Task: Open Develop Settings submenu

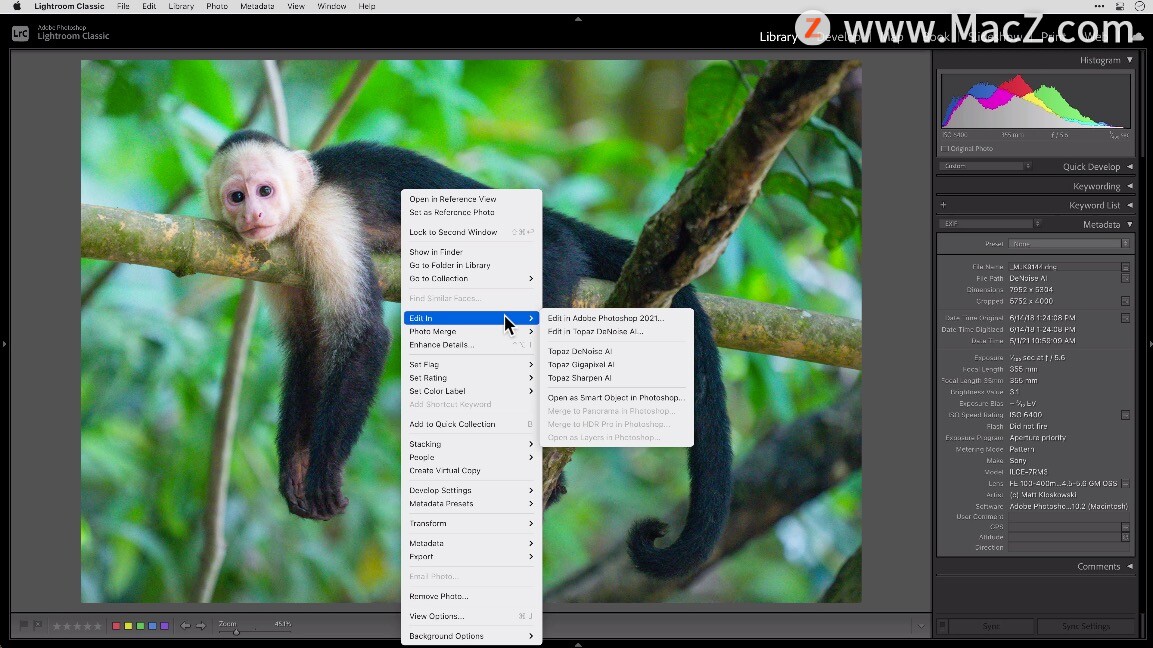Action: tap(471, 491)
